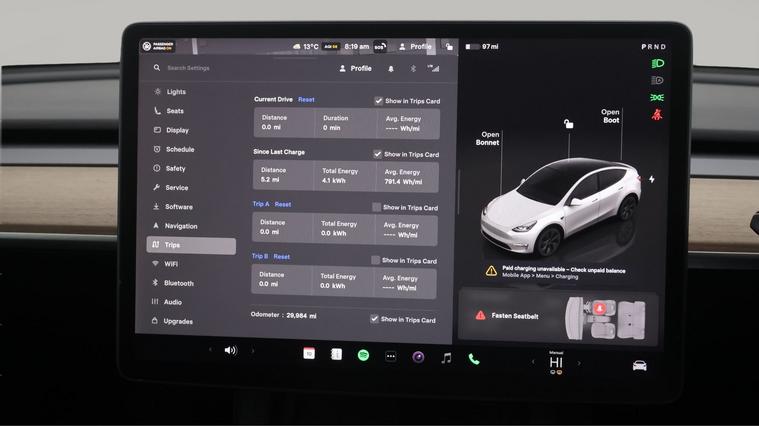Open the all apps three-dot launcher
Viewport: 759px width, 426px height.
(x=391, y=356)
